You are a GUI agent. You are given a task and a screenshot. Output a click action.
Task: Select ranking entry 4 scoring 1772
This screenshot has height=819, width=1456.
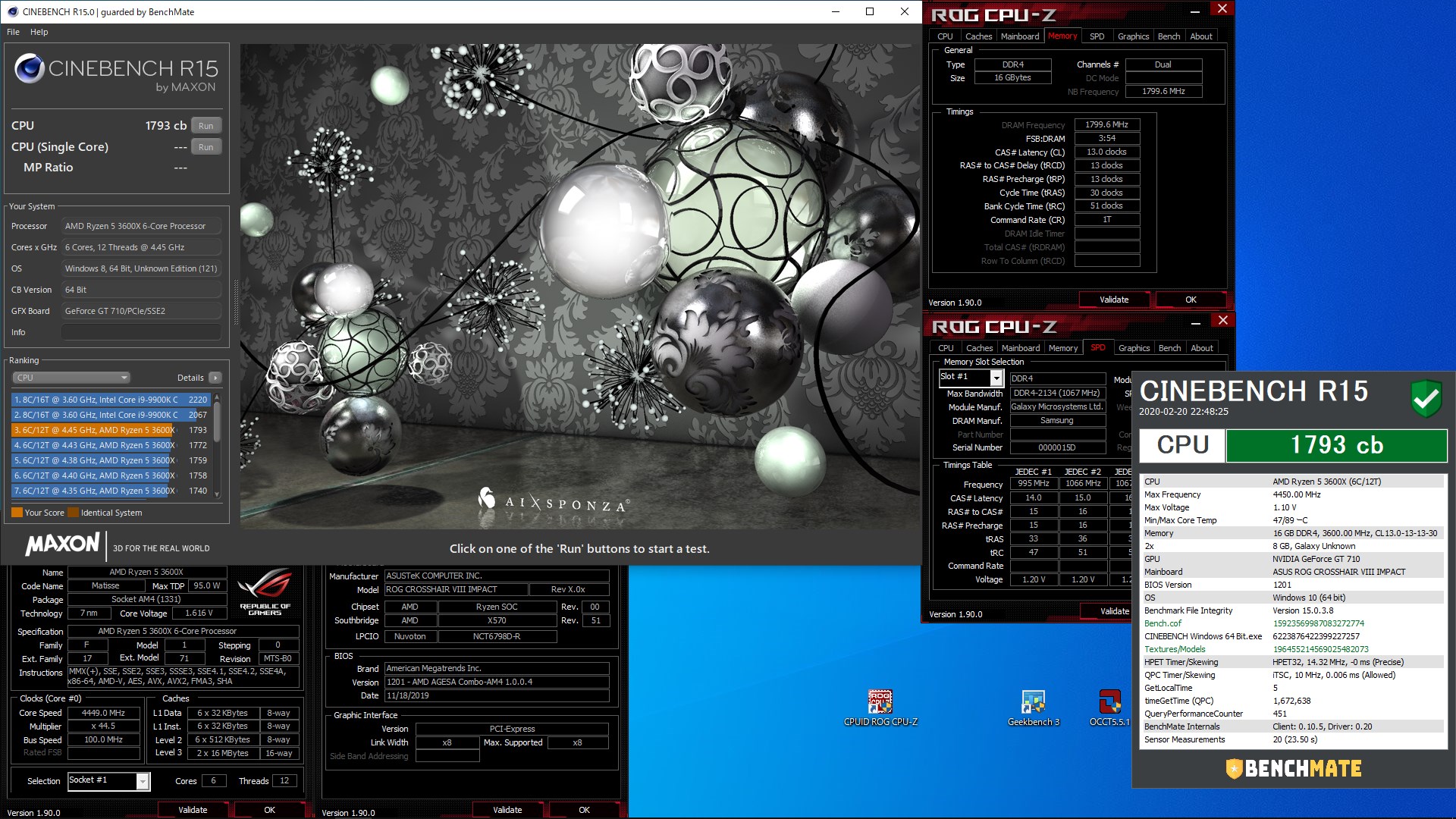tap(111, 445)
